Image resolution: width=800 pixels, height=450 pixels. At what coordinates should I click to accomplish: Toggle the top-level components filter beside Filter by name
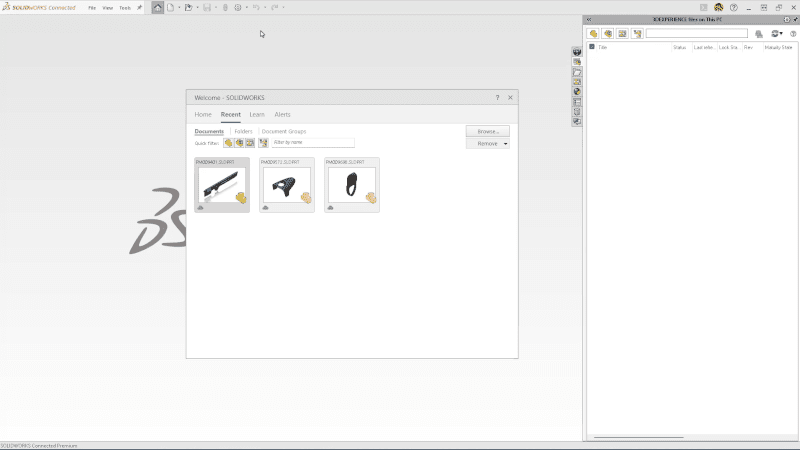pyautogui.click(x=263, y=143)
